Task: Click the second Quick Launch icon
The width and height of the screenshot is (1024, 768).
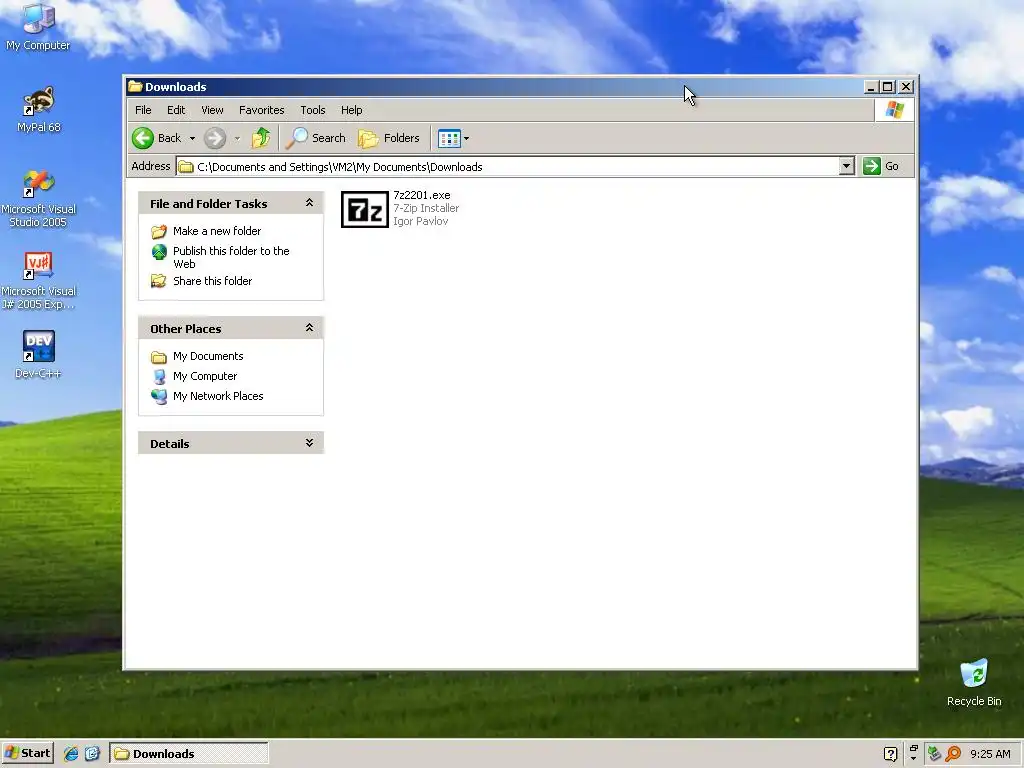Action: (x=92, y=754)
